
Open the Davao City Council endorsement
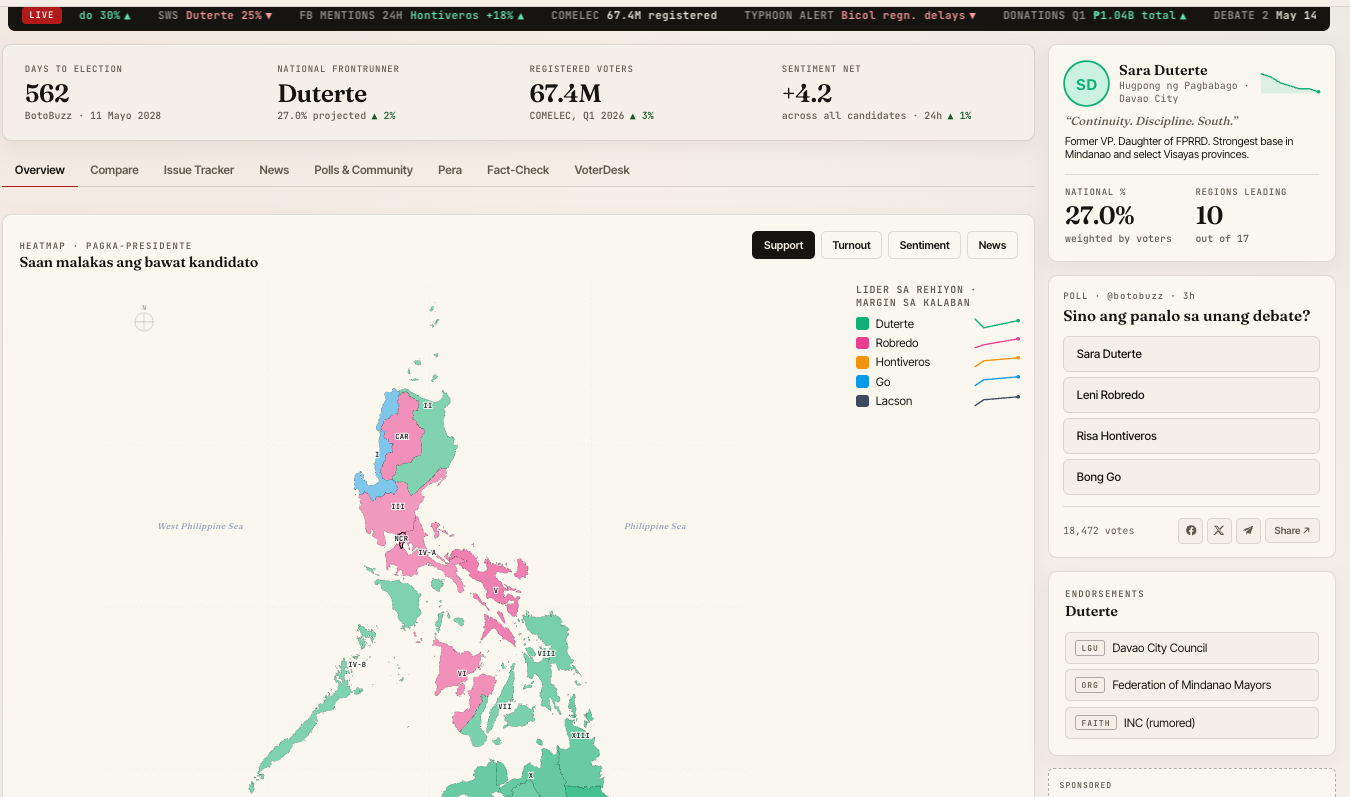click(1191, 648)
